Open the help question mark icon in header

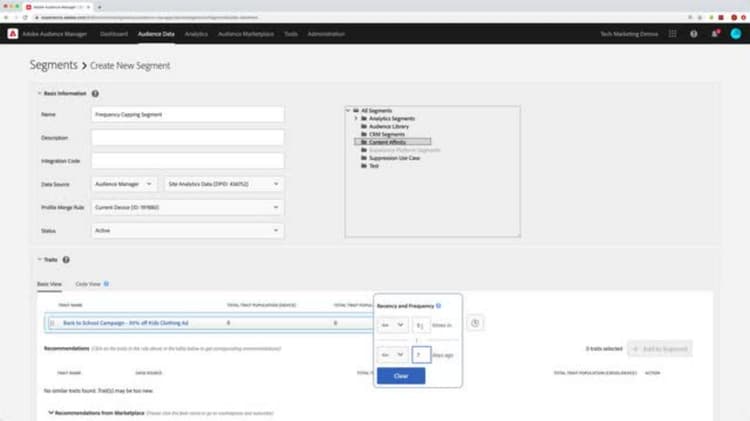click(694, 34)
